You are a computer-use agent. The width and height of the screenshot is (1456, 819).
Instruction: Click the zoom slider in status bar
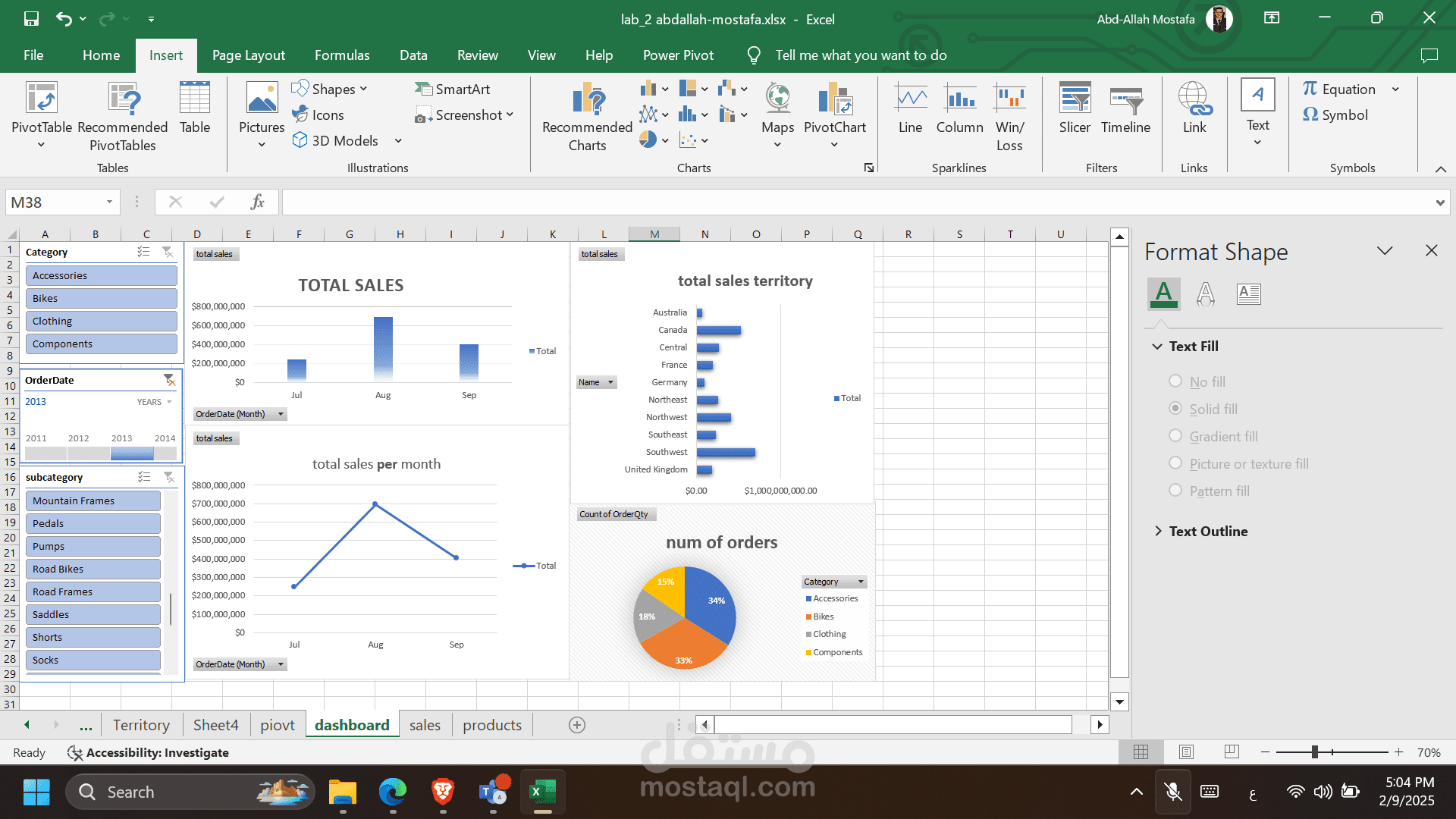1315,752
